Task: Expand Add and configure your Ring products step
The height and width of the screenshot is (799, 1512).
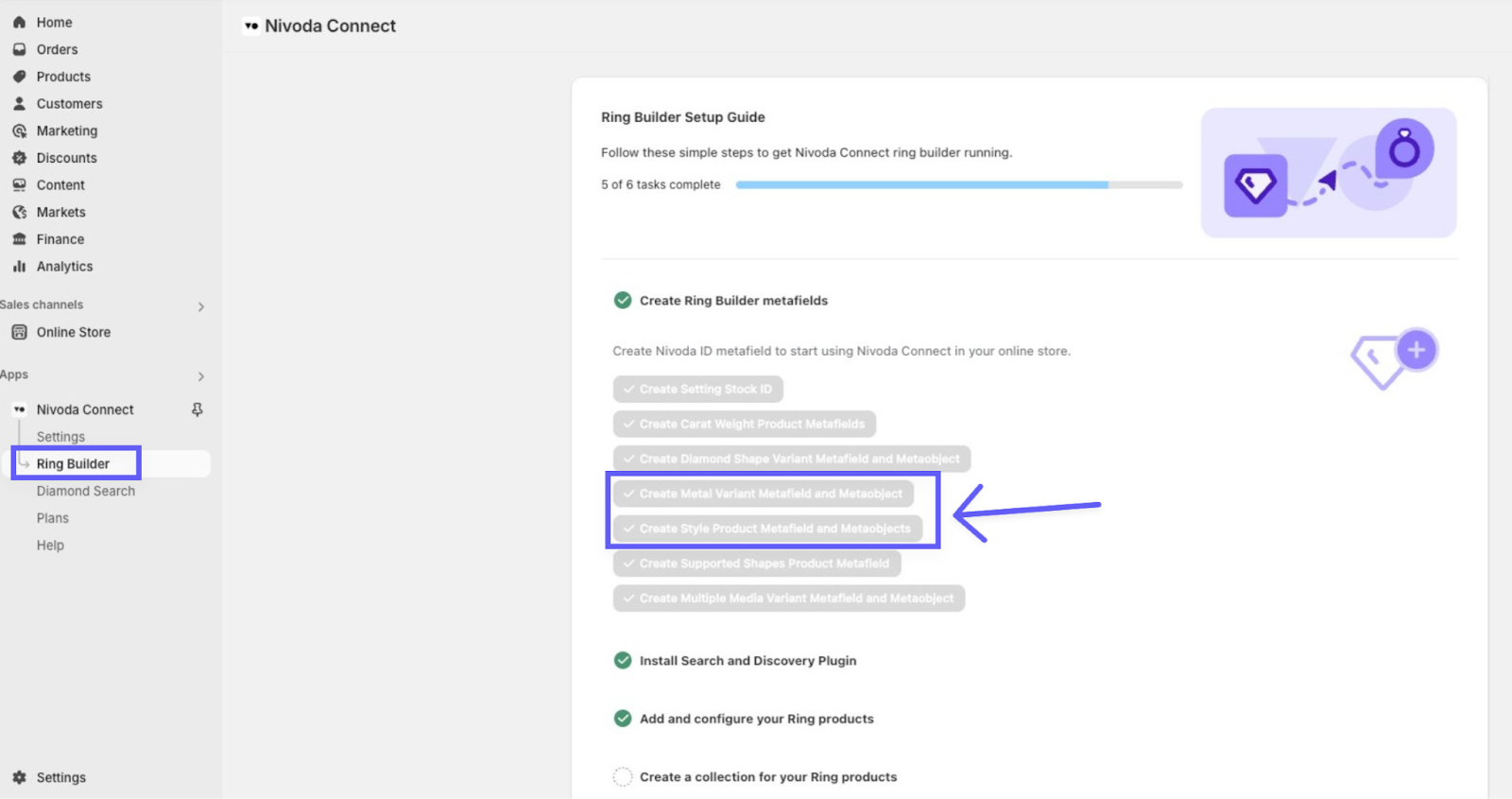Action: [x=756, y=719]
